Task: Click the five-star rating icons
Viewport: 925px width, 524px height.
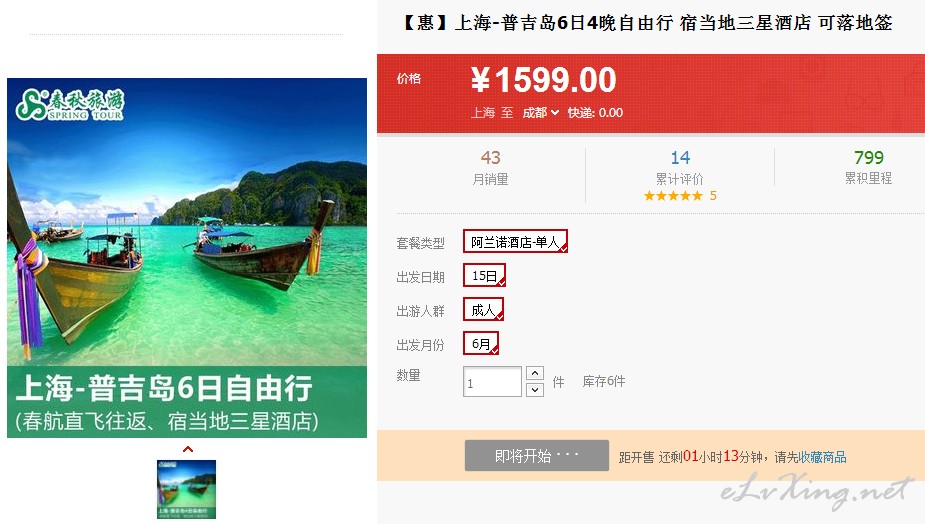Action: pos(673,196)
